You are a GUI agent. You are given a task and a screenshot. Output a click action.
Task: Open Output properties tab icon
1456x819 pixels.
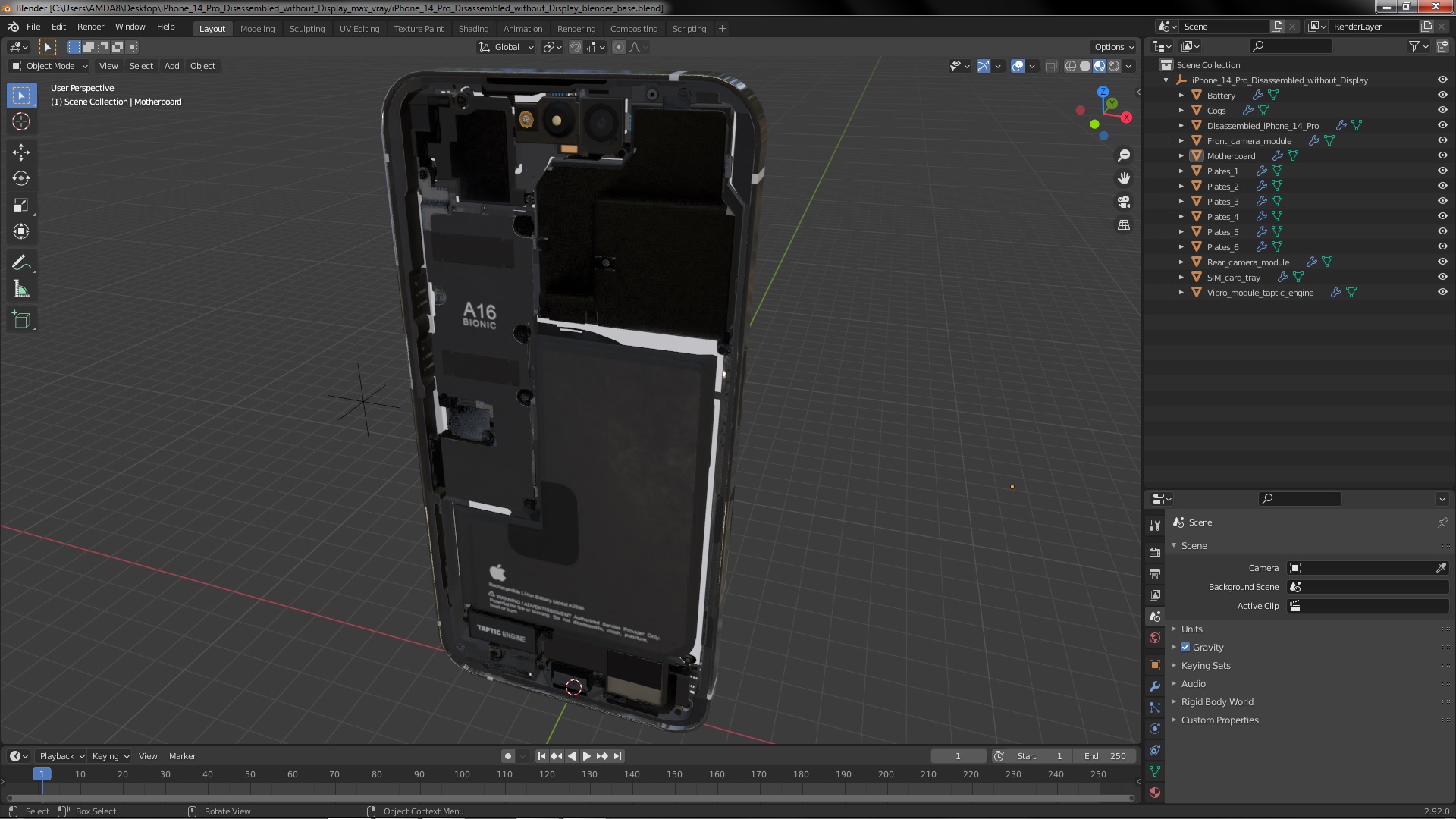coord(1155,574)
